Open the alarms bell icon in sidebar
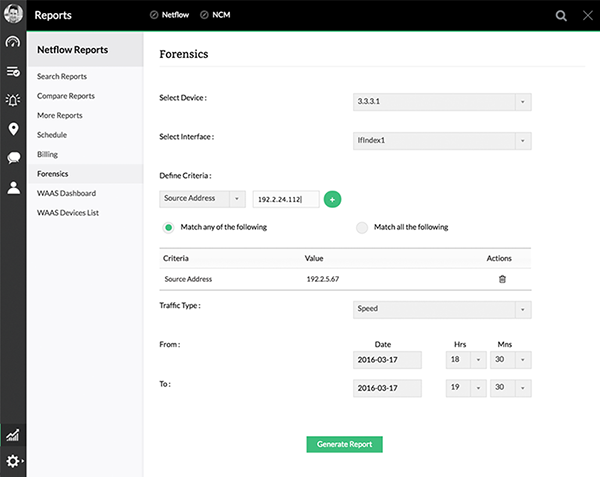Image resolution: width=600 pixels, height=477 pixels. (13, 100)
